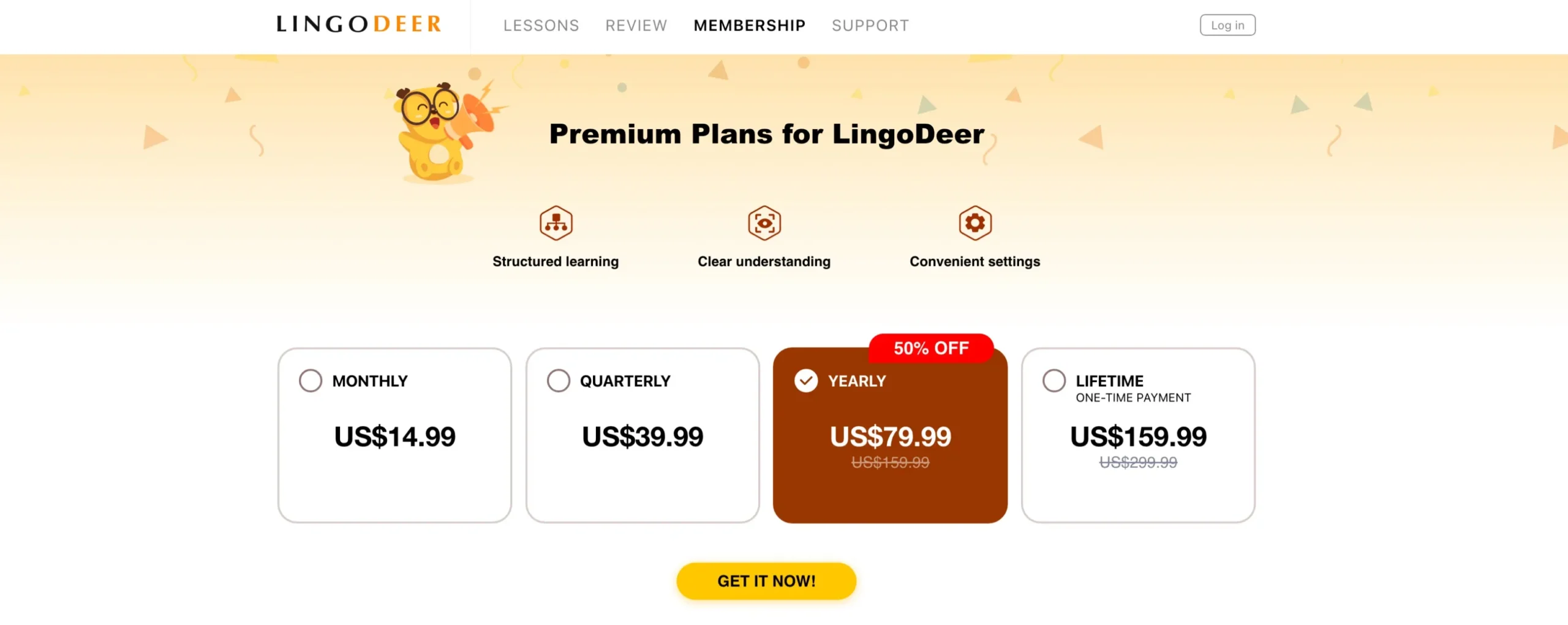The height and width of the screenshot is (625, 1568).
Task: Click the Premium Plans for LingoDeer heading
Action: [766, 134]
